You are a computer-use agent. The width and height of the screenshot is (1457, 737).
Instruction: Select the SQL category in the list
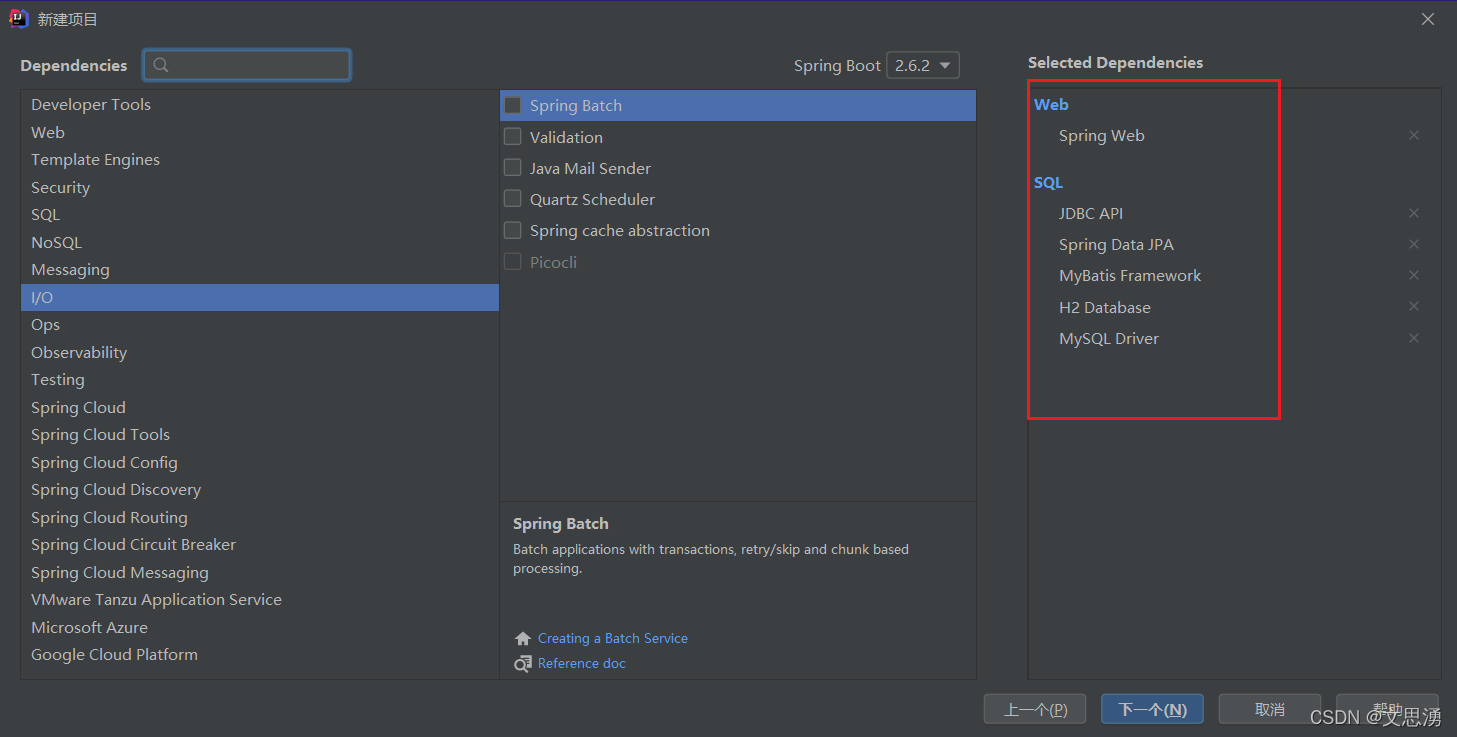pos(260,214)
